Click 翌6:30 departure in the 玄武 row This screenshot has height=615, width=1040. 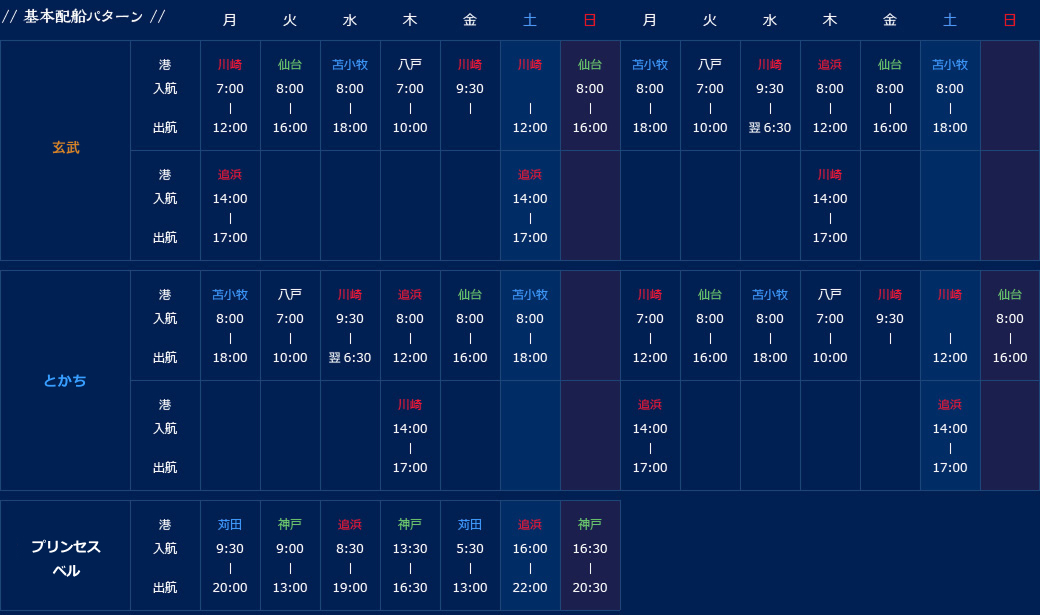(x=770, y=128)
